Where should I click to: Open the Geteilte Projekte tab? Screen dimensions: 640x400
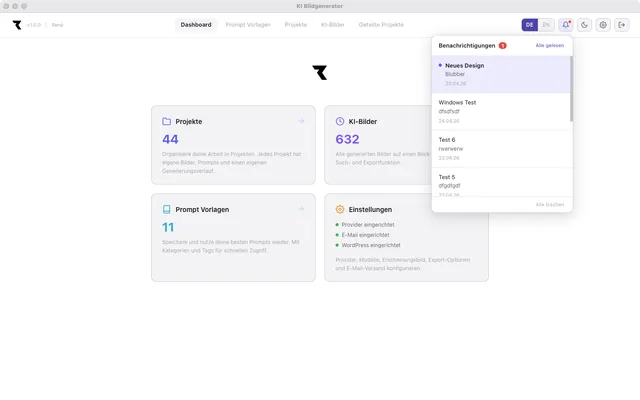click(x=381, y=25)
